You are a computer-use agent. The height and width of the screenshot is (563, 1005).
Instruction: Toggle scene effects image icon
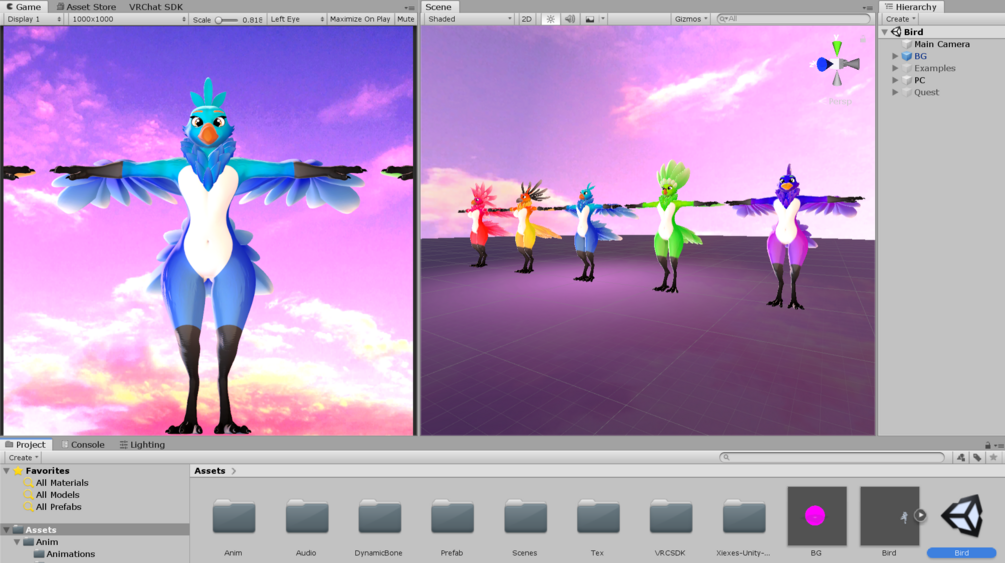click(x=590, y=19)
